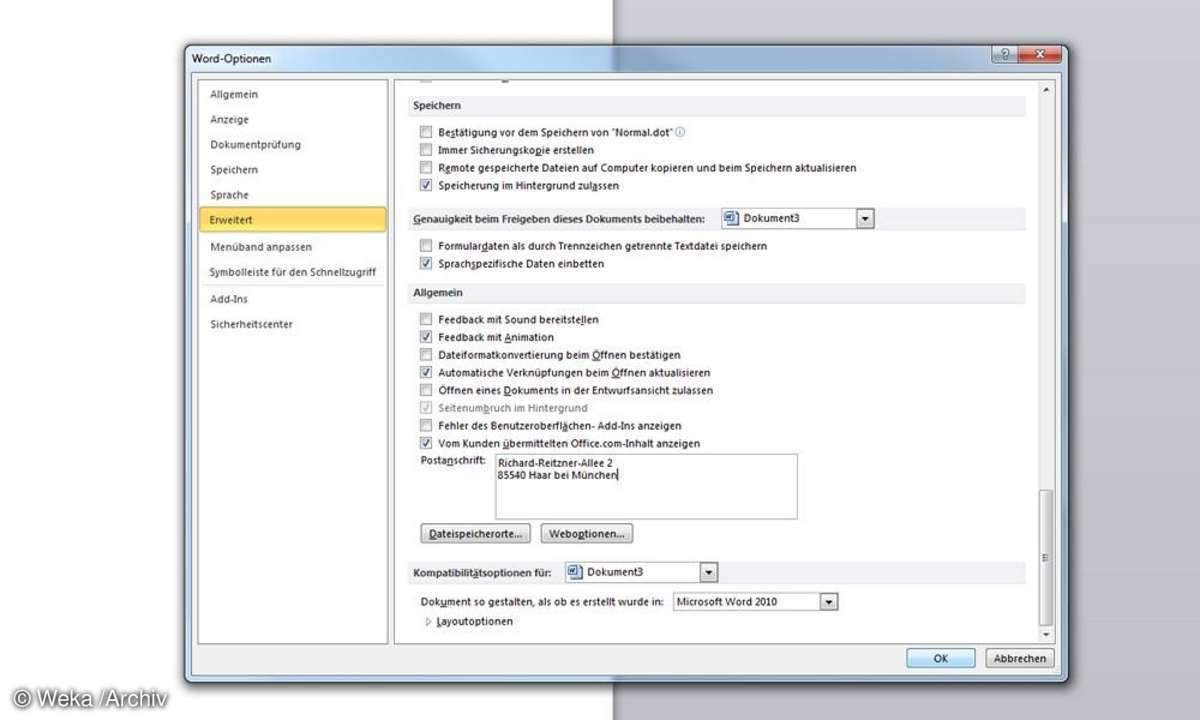Open Sicherheitscenter category
Image resolution: width=1200 pixels, height=720 pixels.
coord(291,324)
